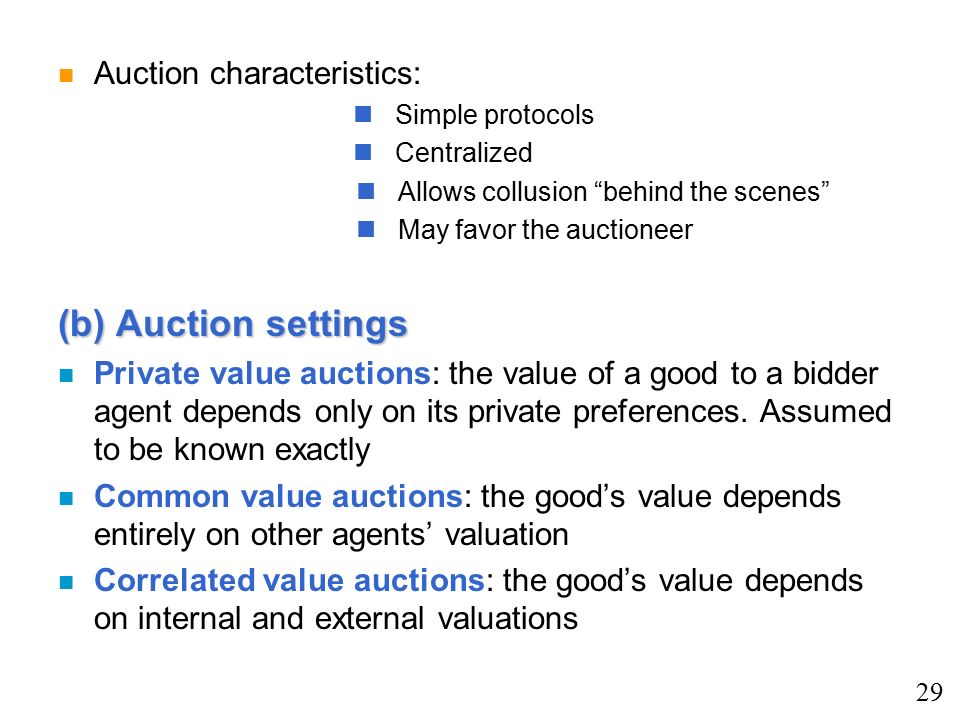Click slide page number 29
The width and height of the screenshot is (960, 720).
click(929, 692)
